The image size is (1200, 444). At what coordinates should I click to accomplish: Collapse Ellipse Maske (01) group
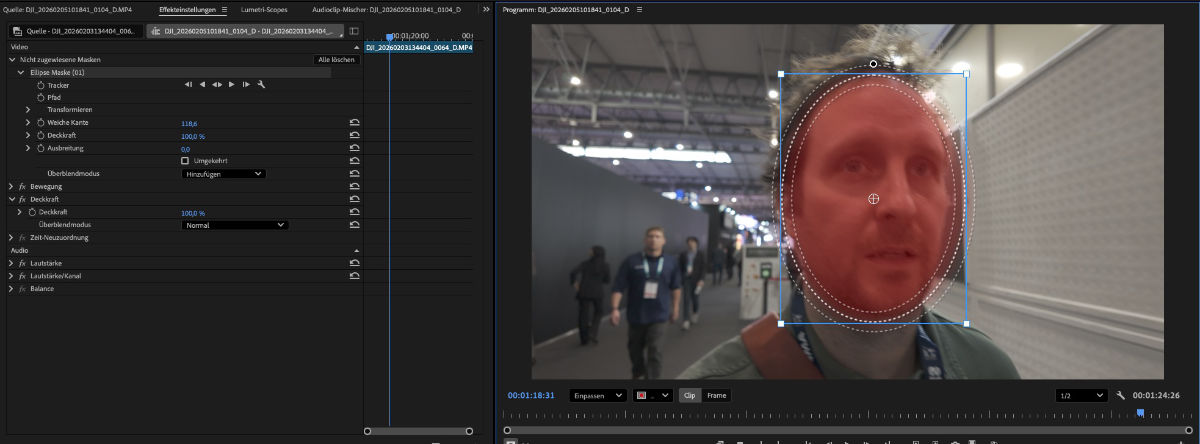pyautogui.click(x=20, y=72)
